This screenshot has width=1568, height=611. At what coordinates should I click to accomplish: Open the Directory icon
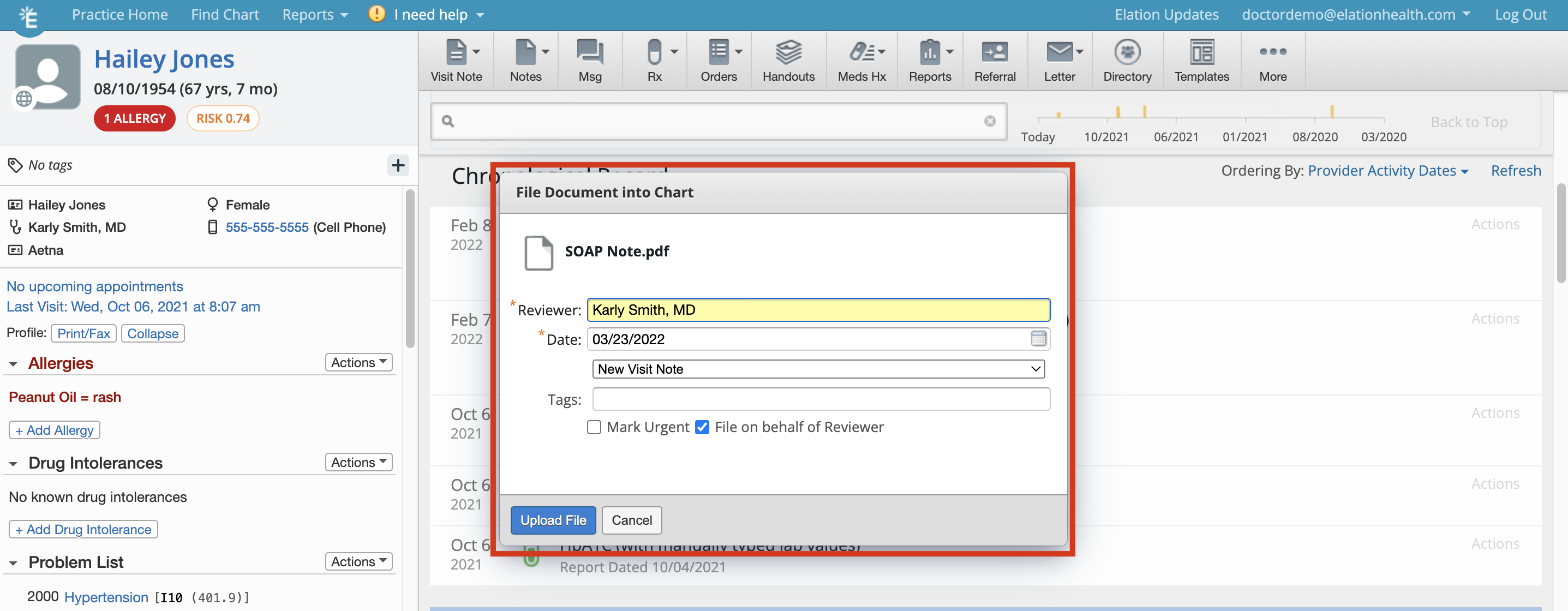click(x=1127, y=59)
